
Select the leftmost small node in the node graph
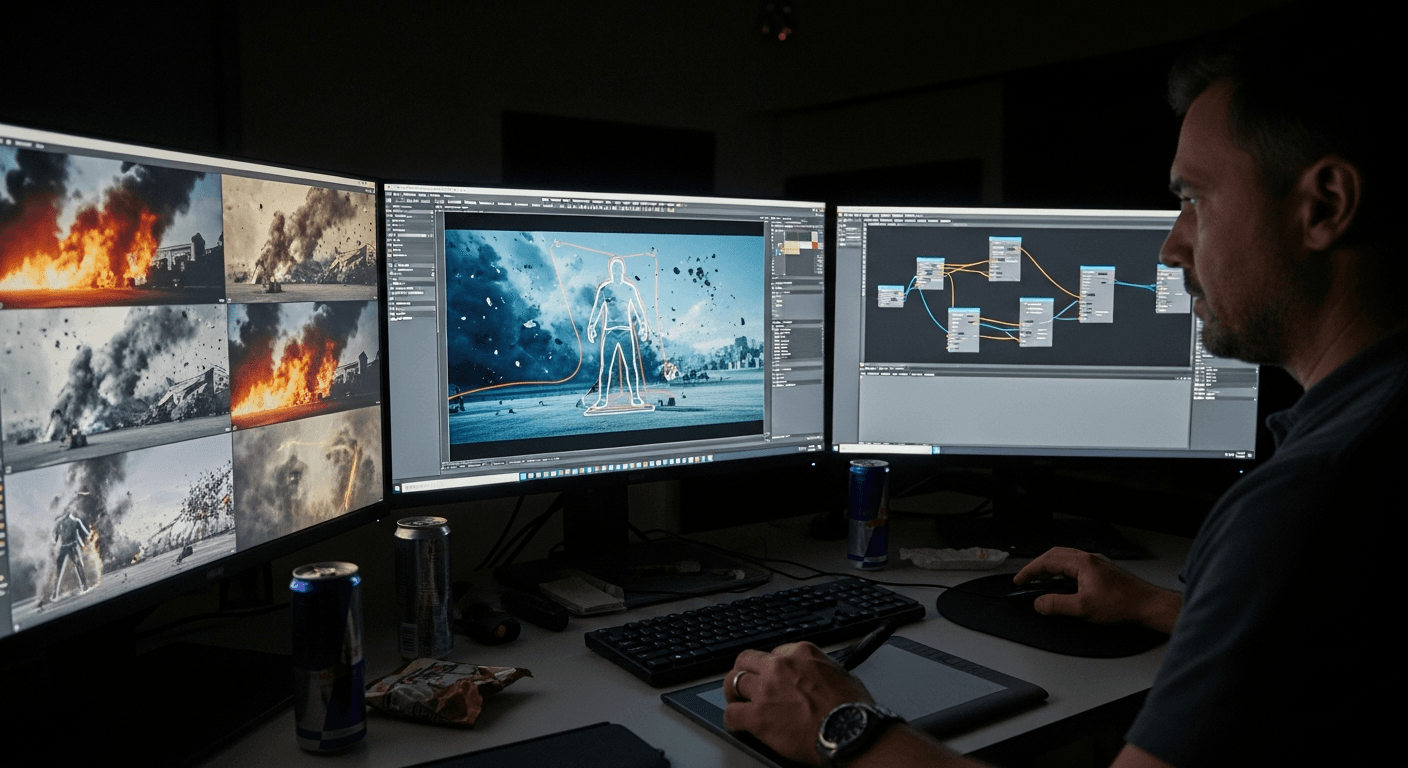pyautogui.click(x=890, y=296)
